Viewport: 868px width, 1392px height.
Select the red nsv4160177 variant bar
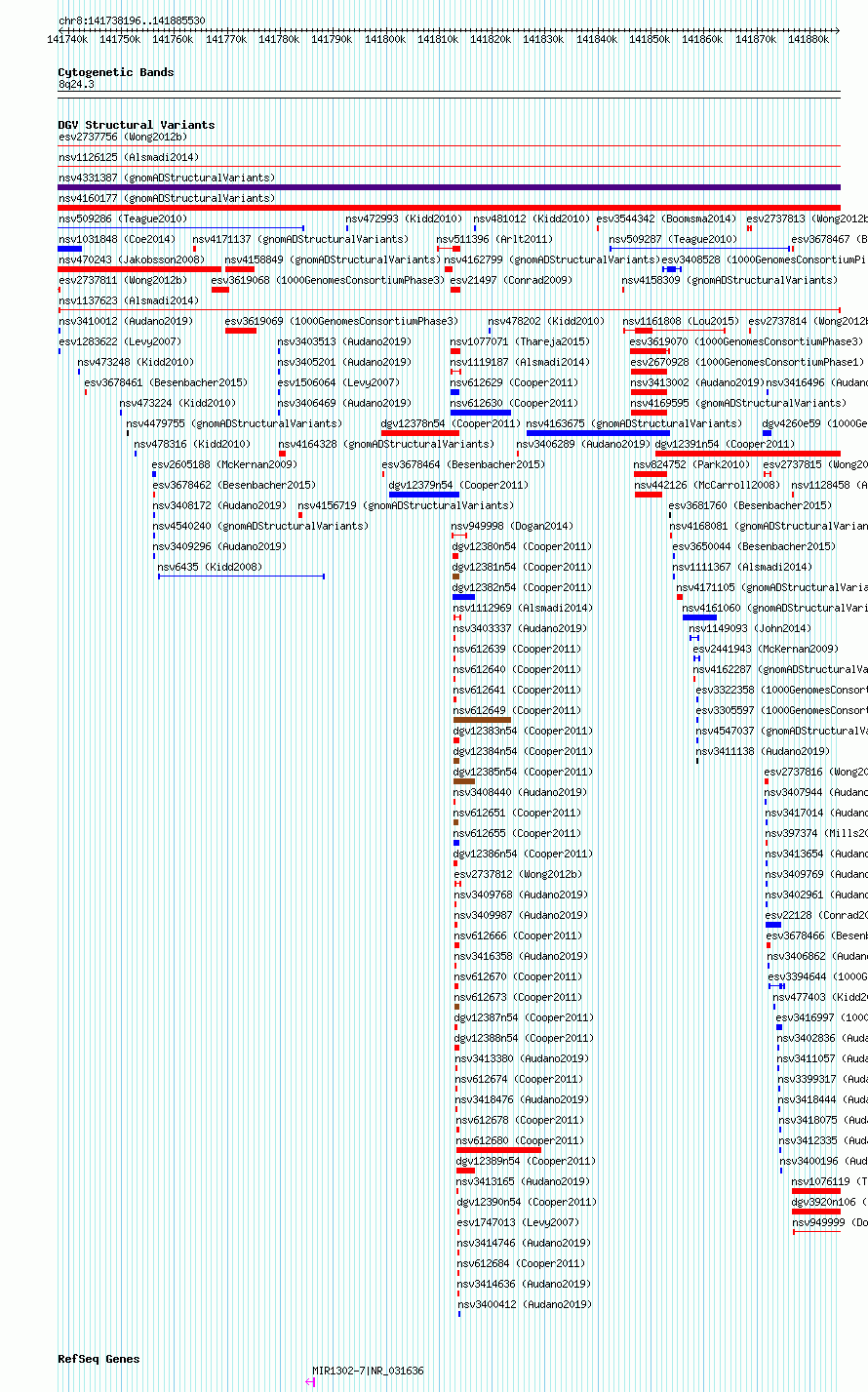click(x=449, y=208)
